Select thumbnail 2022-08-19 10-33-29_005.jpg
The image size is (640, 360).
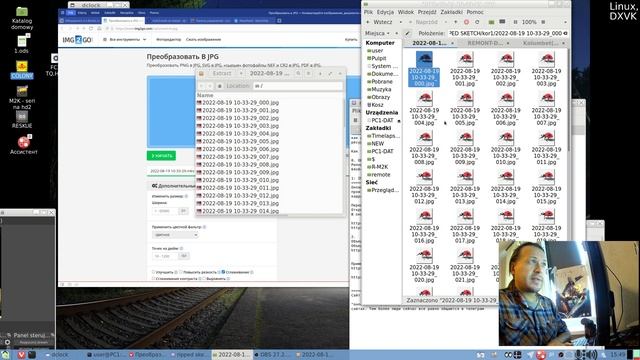(465, 109)
